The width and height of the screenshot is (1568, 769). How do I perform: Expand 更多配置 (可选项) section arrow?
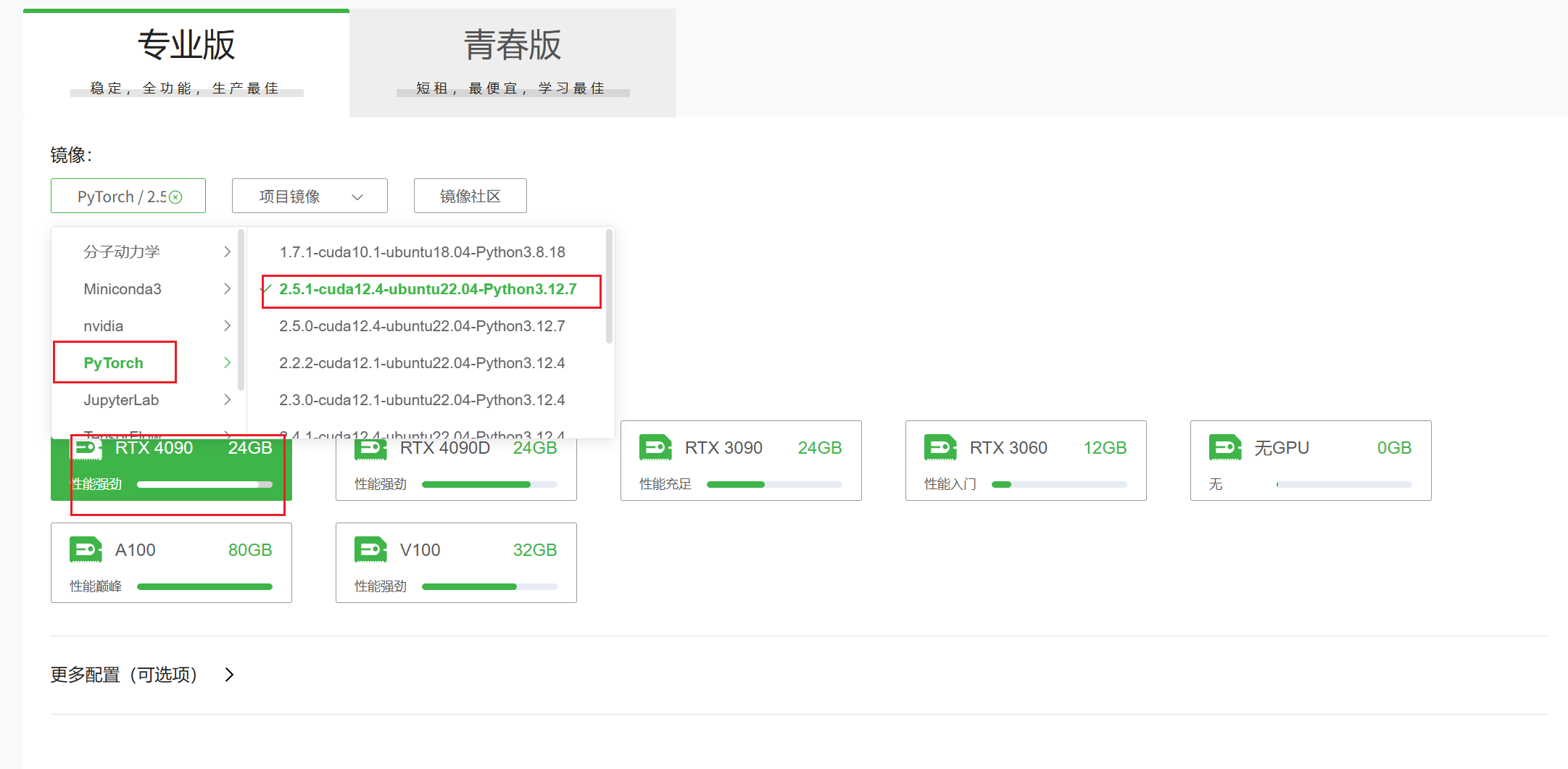tap(229, 675)
